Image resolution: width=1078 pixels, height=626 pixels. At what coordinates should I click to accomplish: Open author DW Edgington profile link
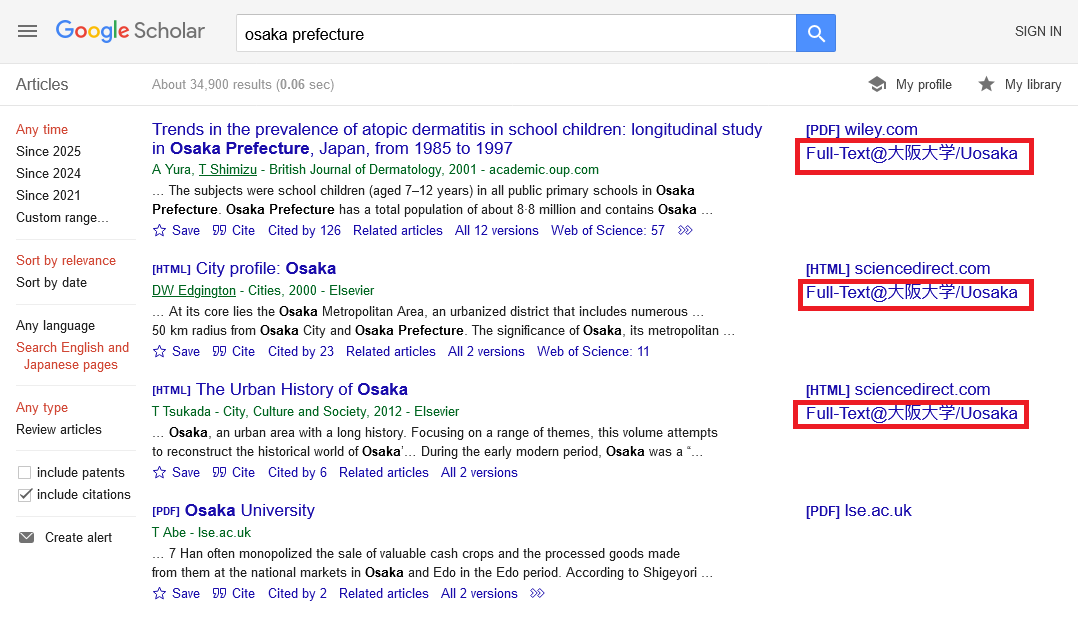194,291
